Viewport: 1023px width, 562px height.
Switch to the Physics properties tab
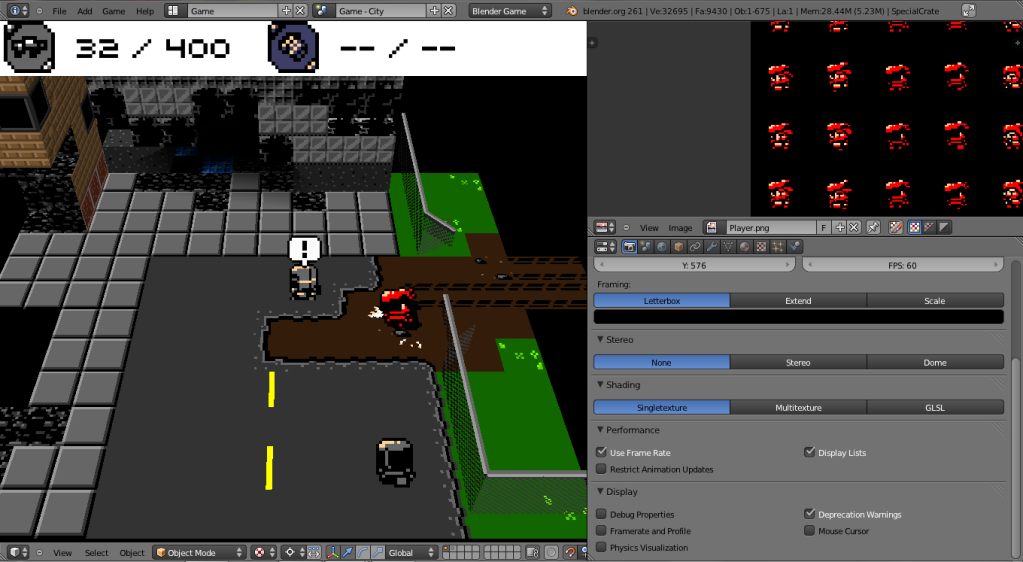pos(794,246)
